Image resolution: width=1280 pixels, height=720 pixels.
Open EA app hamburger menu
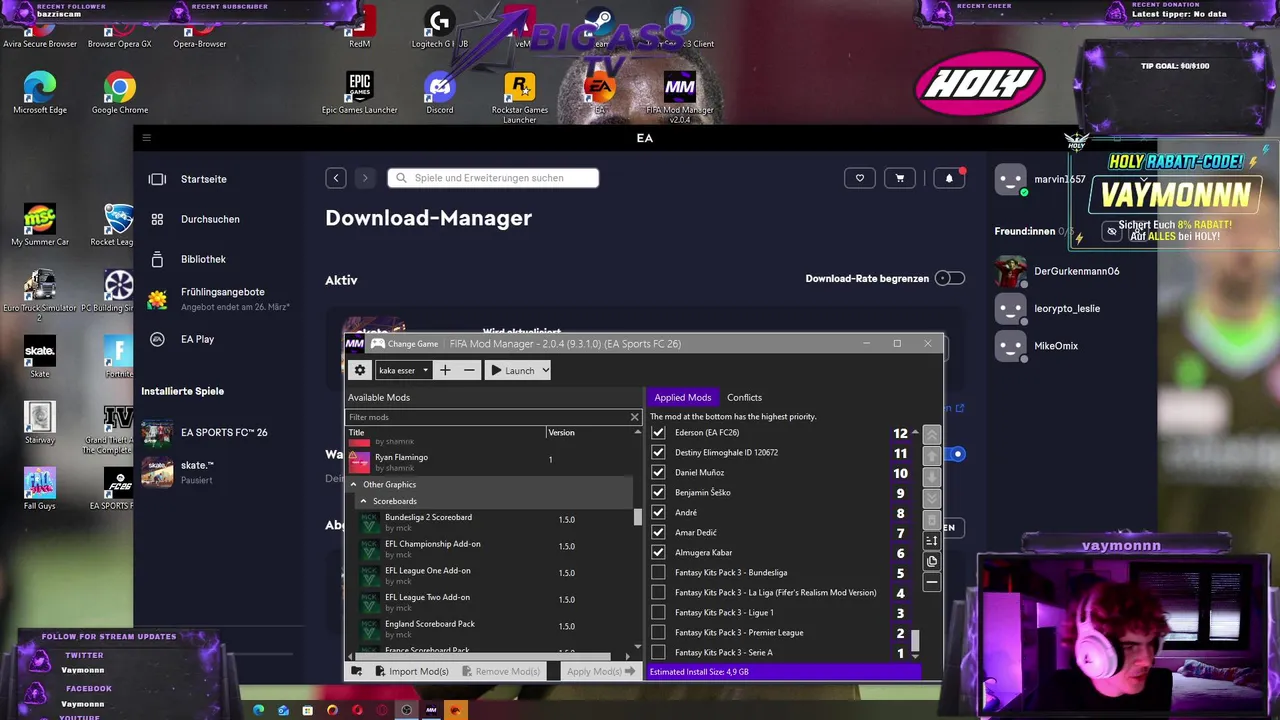(x=146, y=138)
